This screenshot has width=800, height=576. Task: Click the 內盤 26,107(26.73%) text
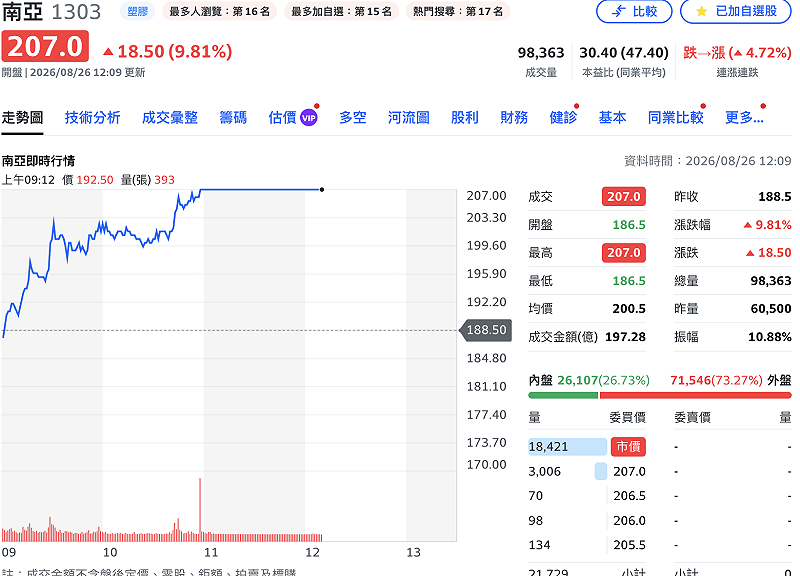click(589, 380)
